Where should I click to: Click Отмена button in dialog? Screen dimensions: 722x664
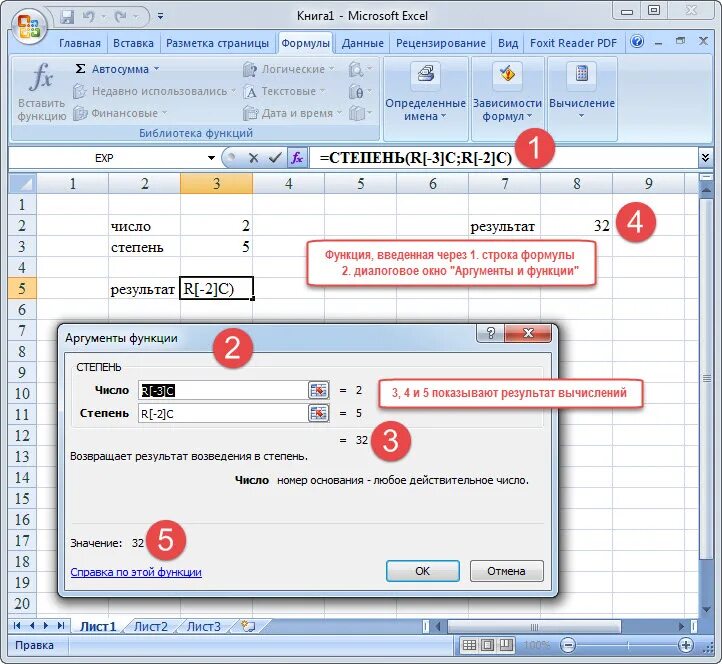click(507, 571)
